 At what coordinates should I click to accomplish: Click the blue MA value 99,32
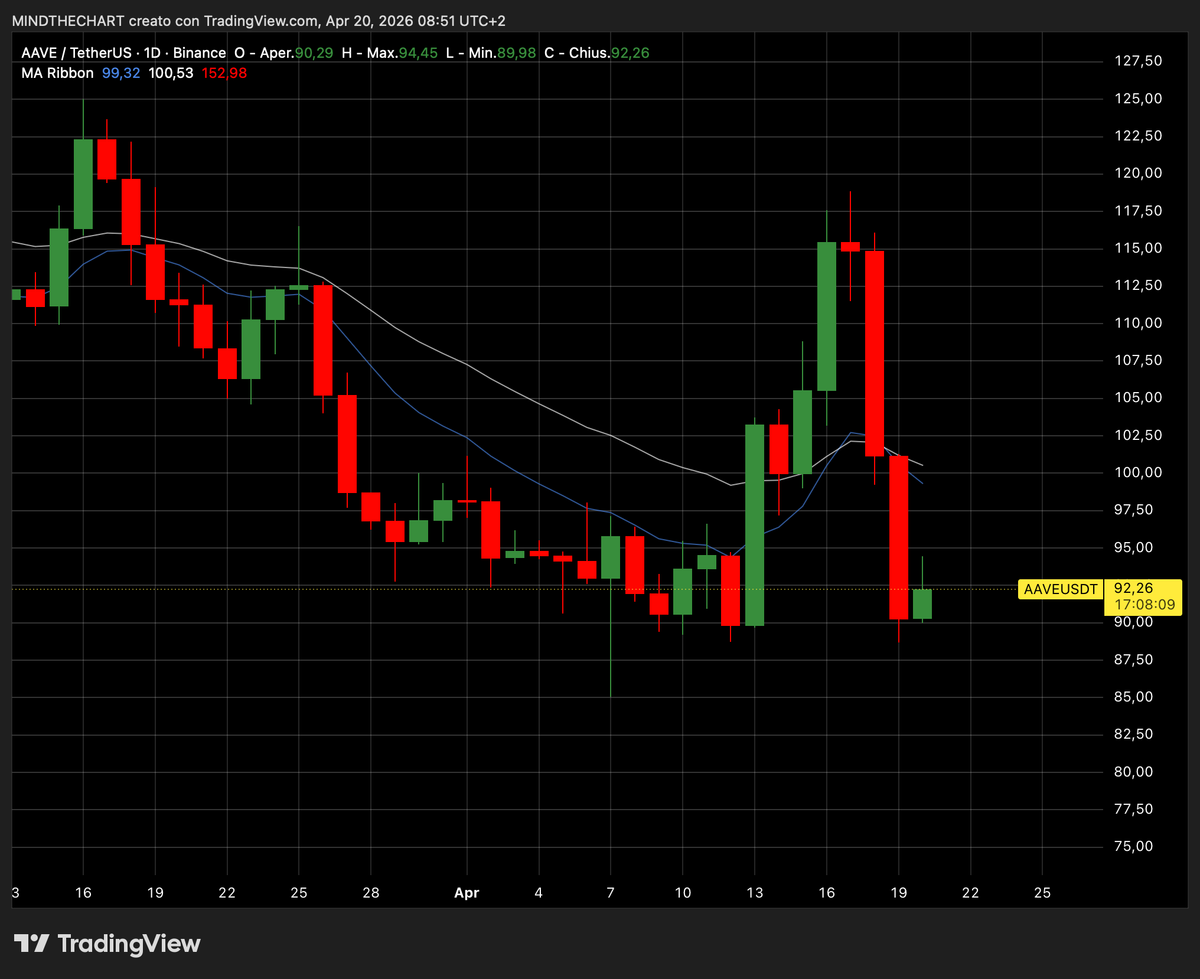(121, 72)
